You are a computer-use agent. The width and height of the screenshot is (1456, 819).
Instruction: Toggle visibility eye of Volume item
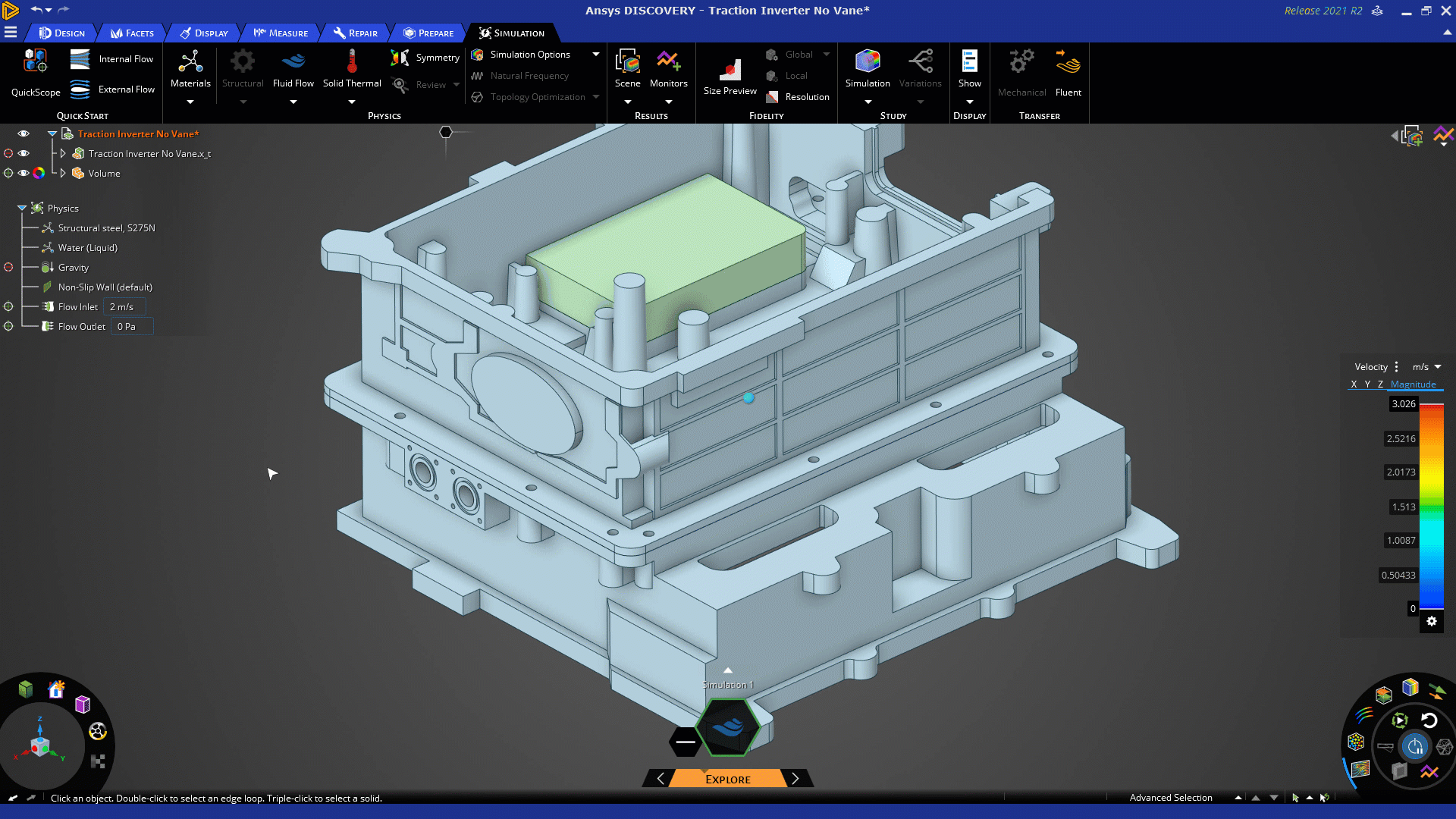[24, 174]
